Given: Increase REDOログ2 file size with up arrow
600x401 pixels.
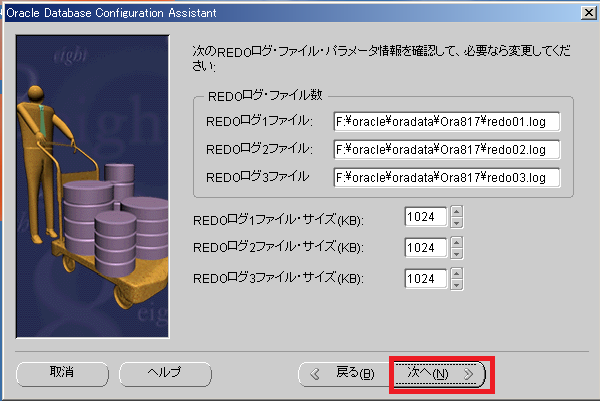Looking at the screenshot, I should [457, 242].
